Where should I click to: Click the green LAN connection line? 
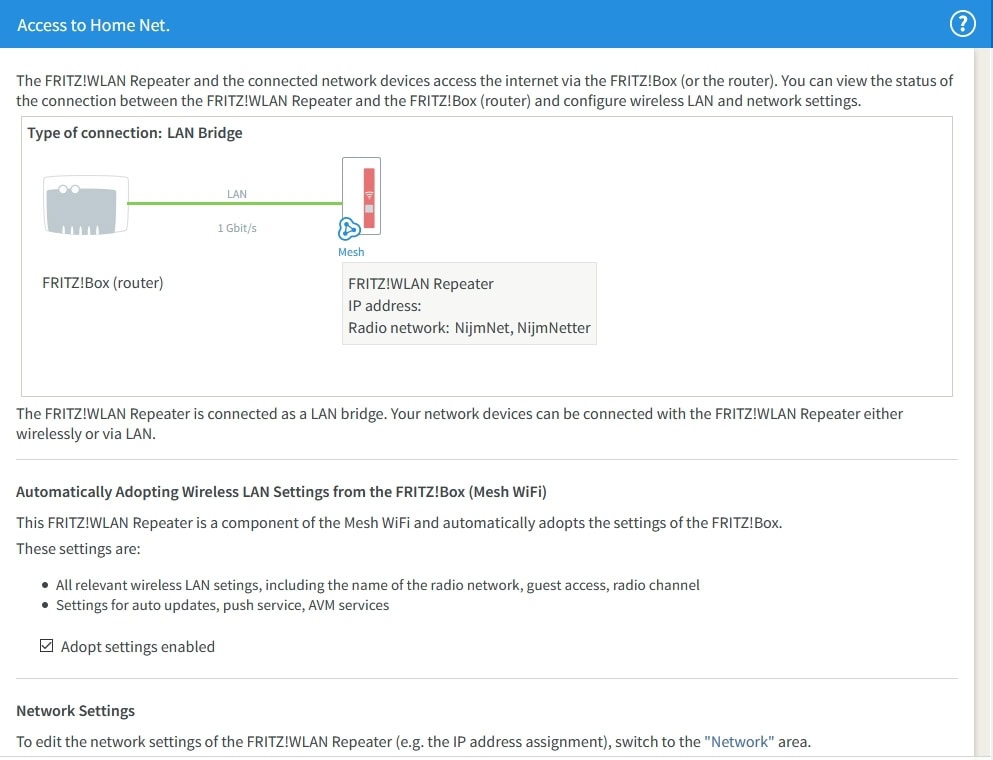[x=235, y=205]
